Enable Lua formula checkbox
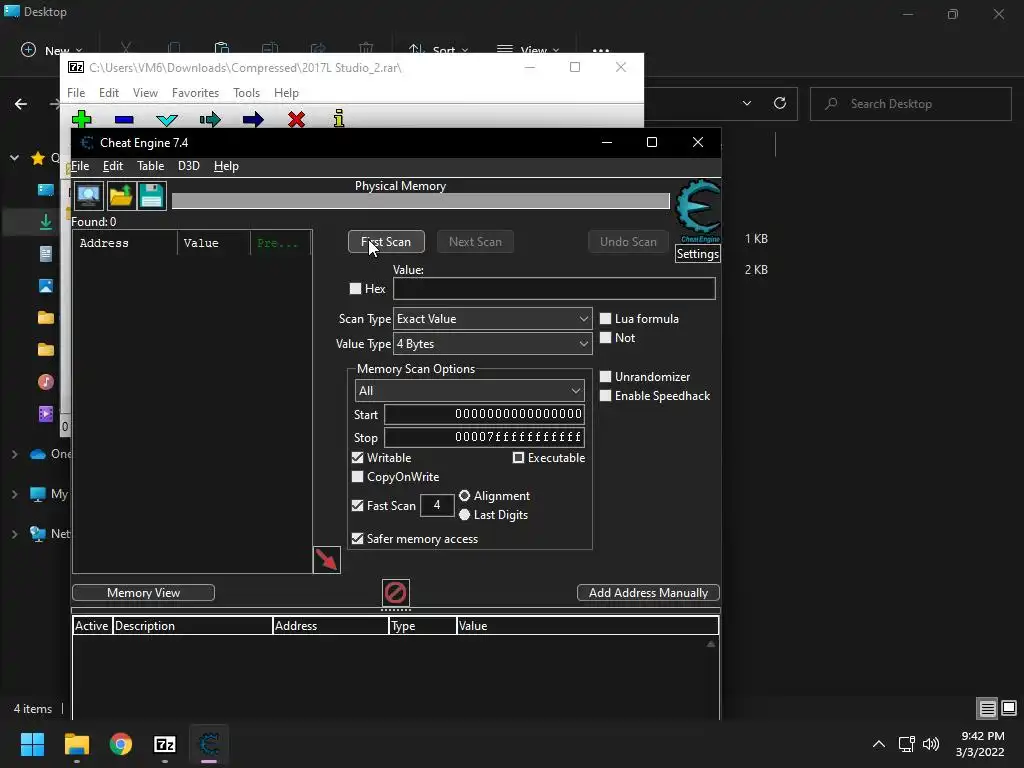The image size is (1024, 768). point(605,319)
